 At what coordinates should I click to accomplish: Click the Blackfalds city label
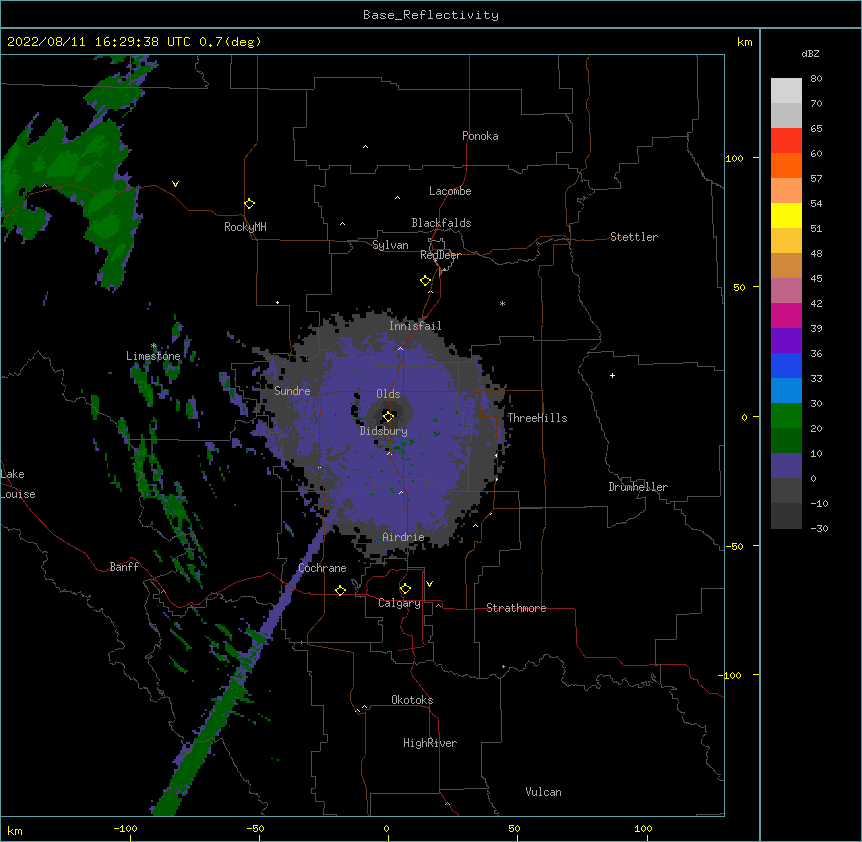coord(441,223)
